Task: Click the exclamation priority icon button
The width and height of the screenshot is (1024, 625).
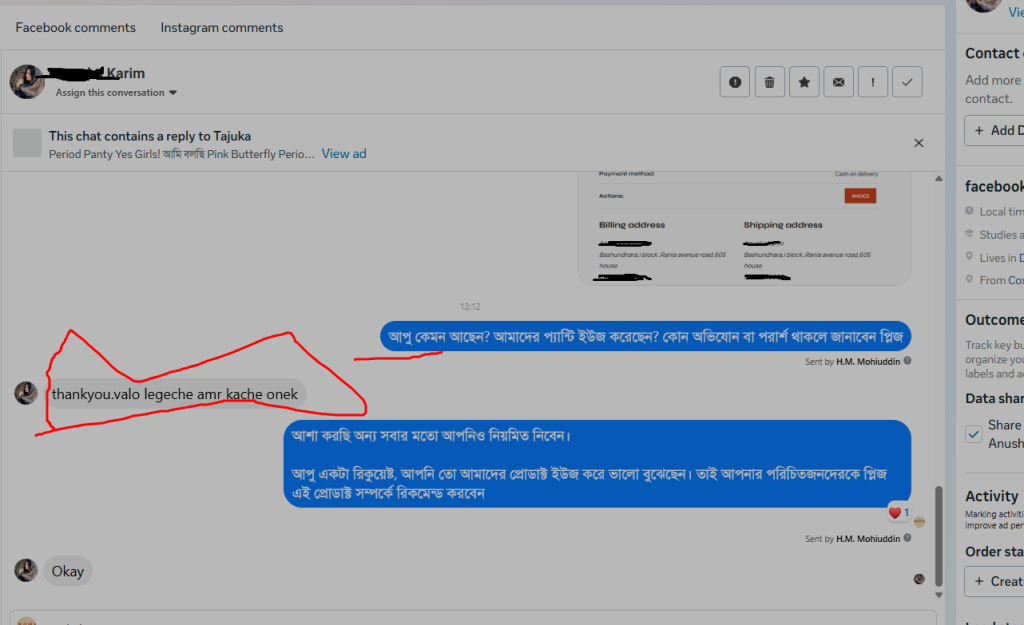Action: [873, 83]
